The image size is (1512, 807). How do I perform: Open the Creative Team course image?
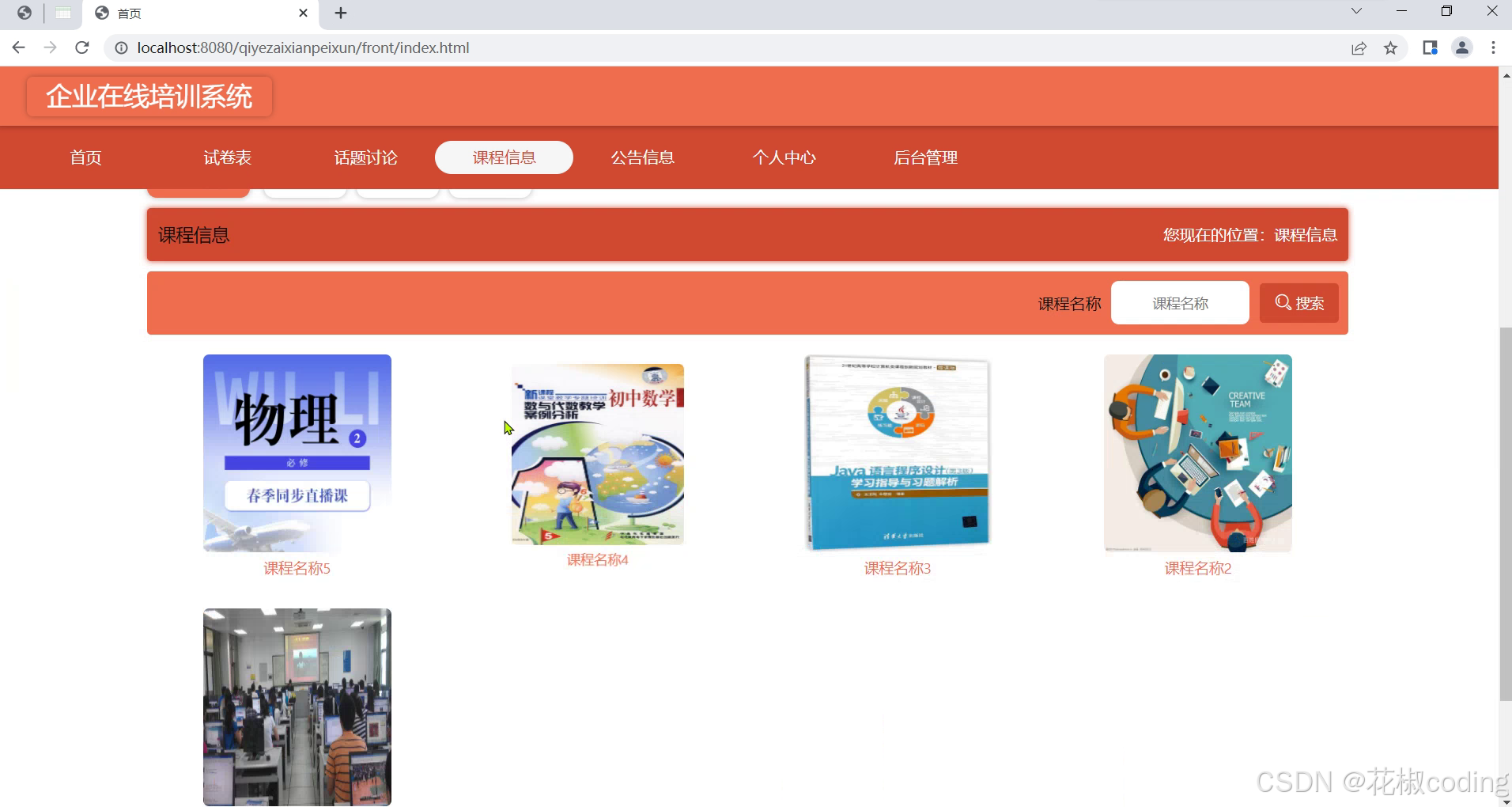coord(1198,453)
